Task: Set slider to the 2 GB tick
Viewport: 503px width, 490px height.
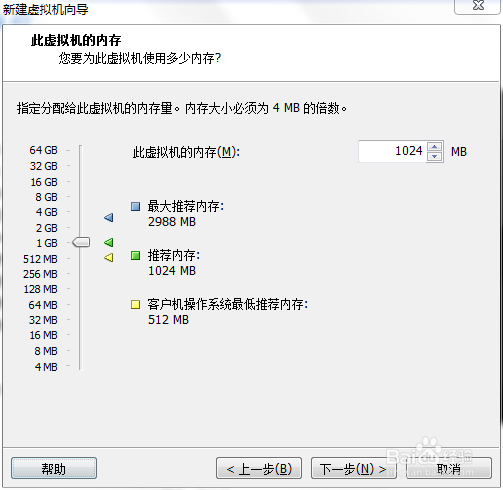Action: pyautogui.click(x=80, y=228)
